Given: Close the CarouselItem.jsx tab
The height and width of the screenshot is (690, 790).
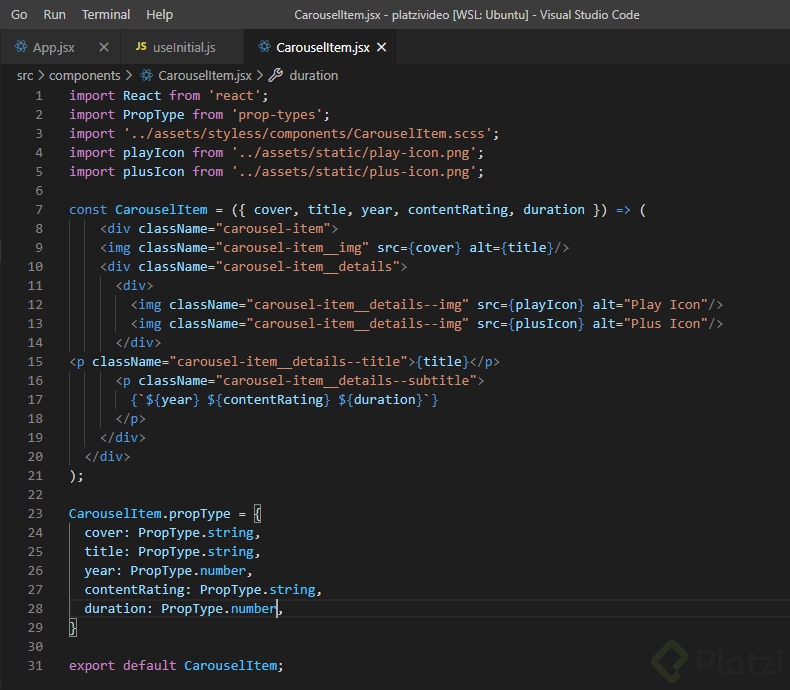Looking at the screenshot, I should pyautogui.click(x=381, y=47).
